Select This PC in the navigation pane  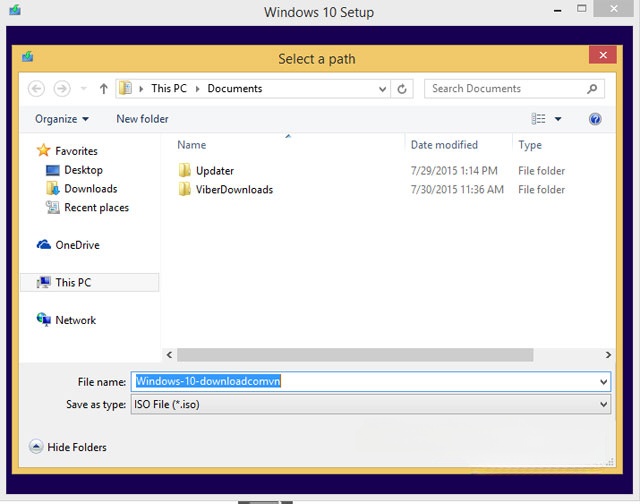point(89,282)
